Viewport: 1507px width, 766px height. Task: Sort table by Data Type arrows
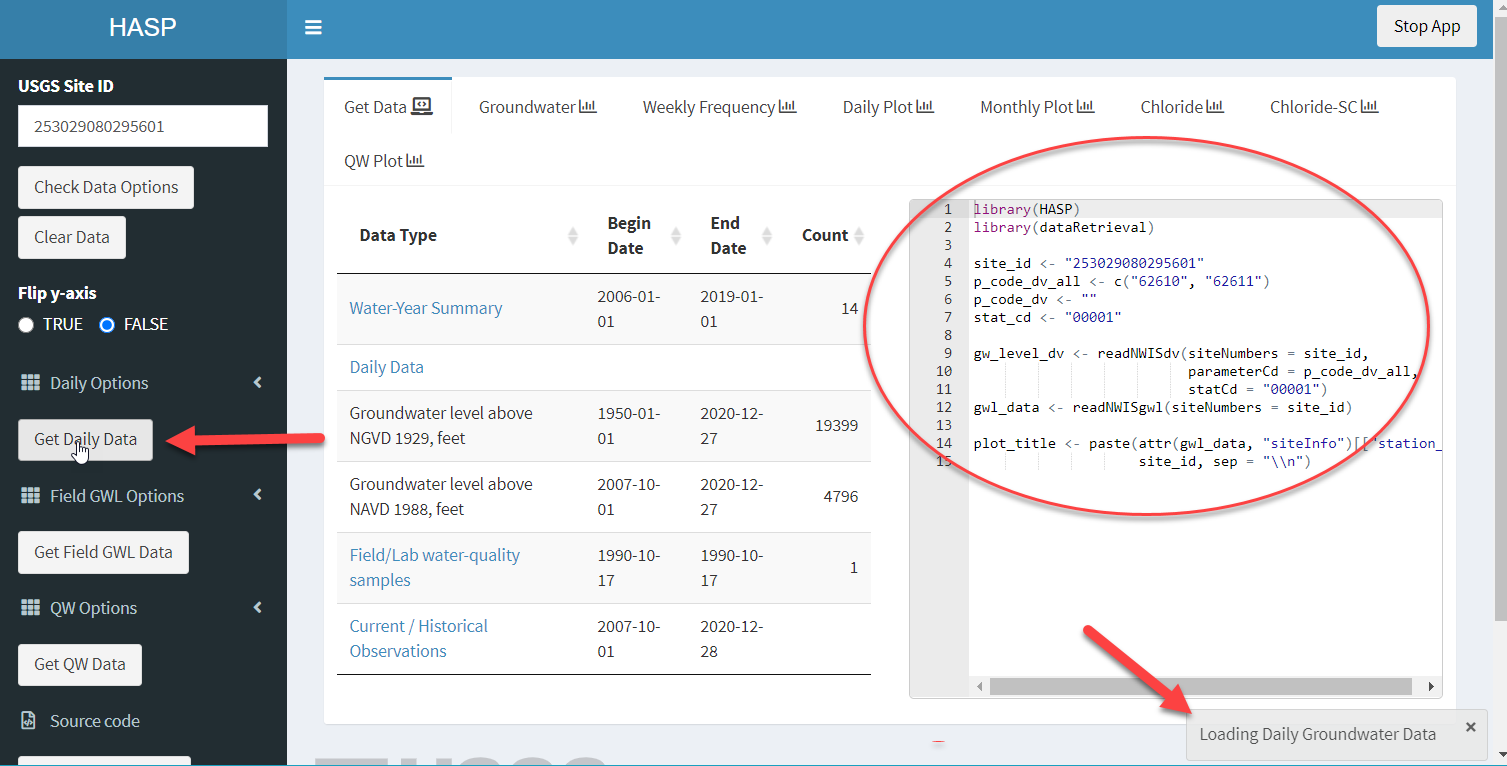click(x=573, y=236)
